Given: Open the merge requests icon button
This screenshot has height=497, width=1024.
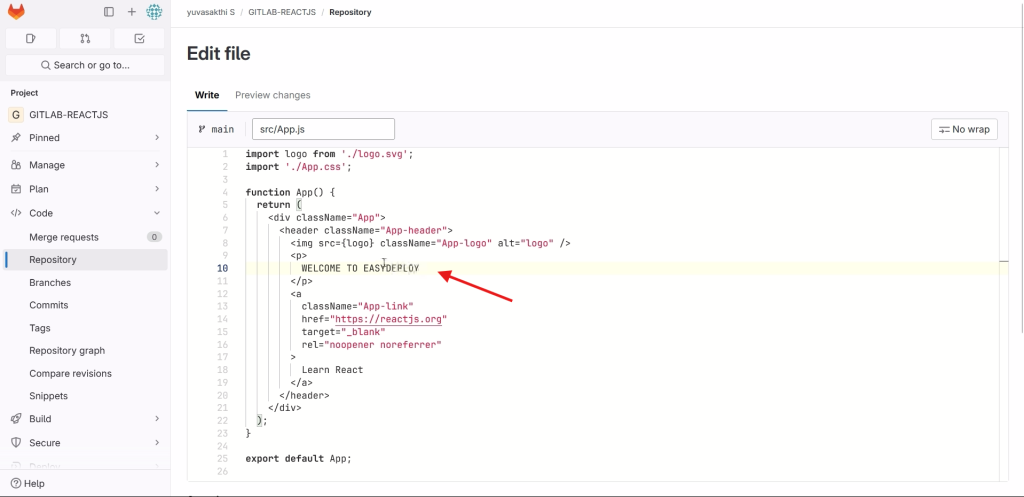Looking at the screenshot, I should (x=85, y=39).
